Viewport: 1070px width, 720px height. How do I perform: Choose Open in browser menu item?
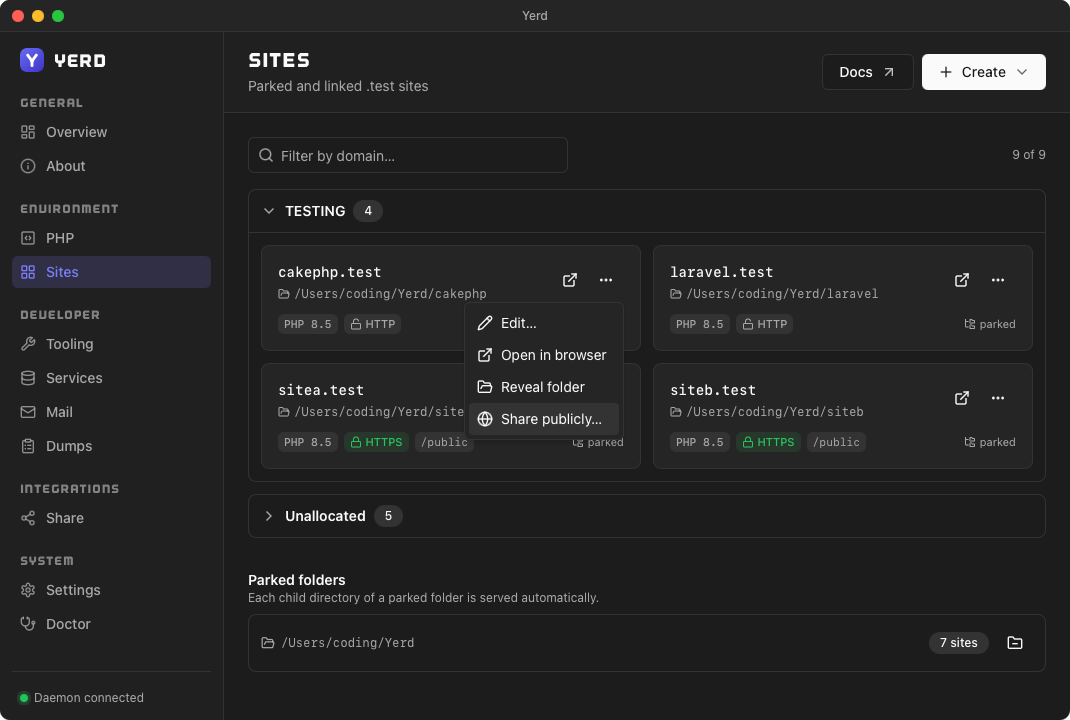544,355
